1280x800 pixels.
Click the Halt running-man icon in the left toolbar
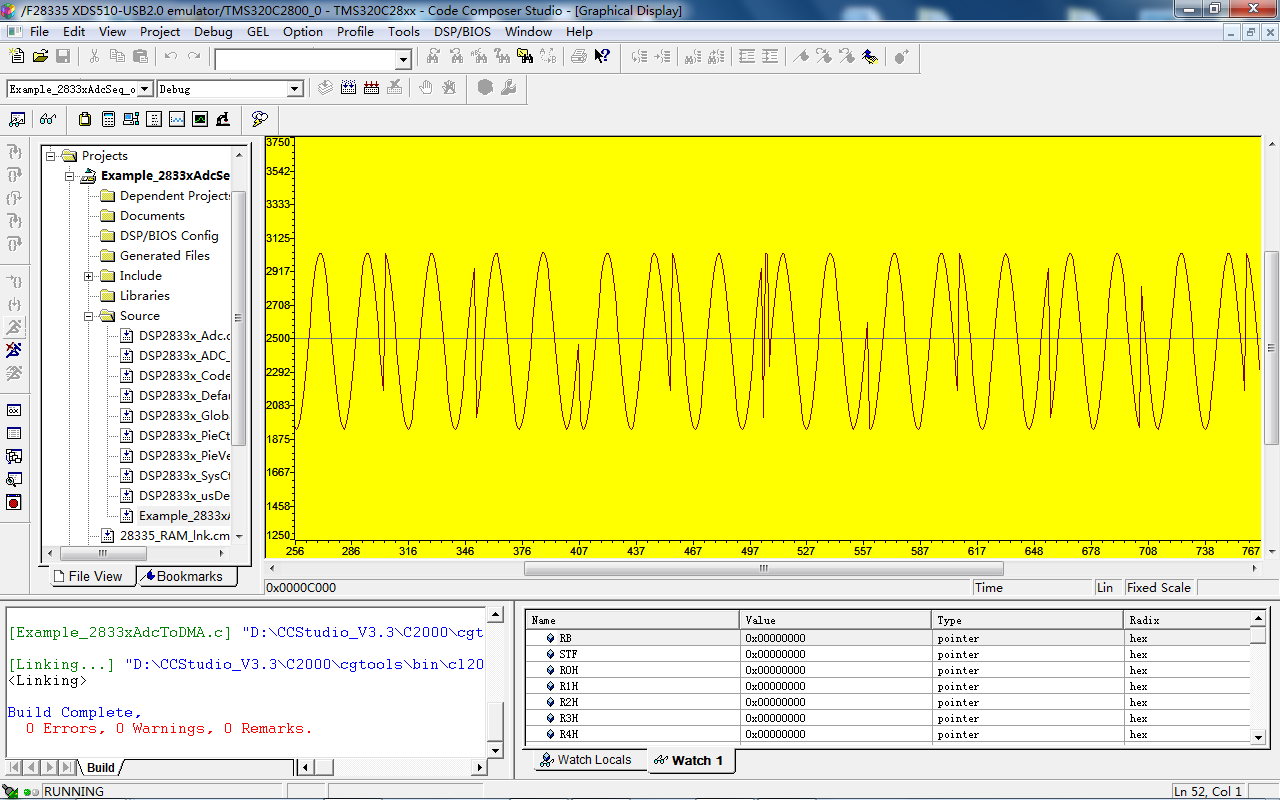[x=14, y=350]
